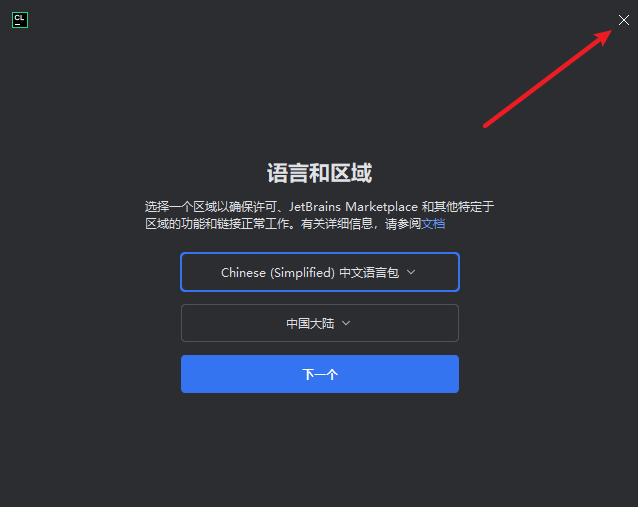The width and height of the screenshot is (638, 507).
Task: Click the description paragraph starting 选择一个区域
Action: 319,215
